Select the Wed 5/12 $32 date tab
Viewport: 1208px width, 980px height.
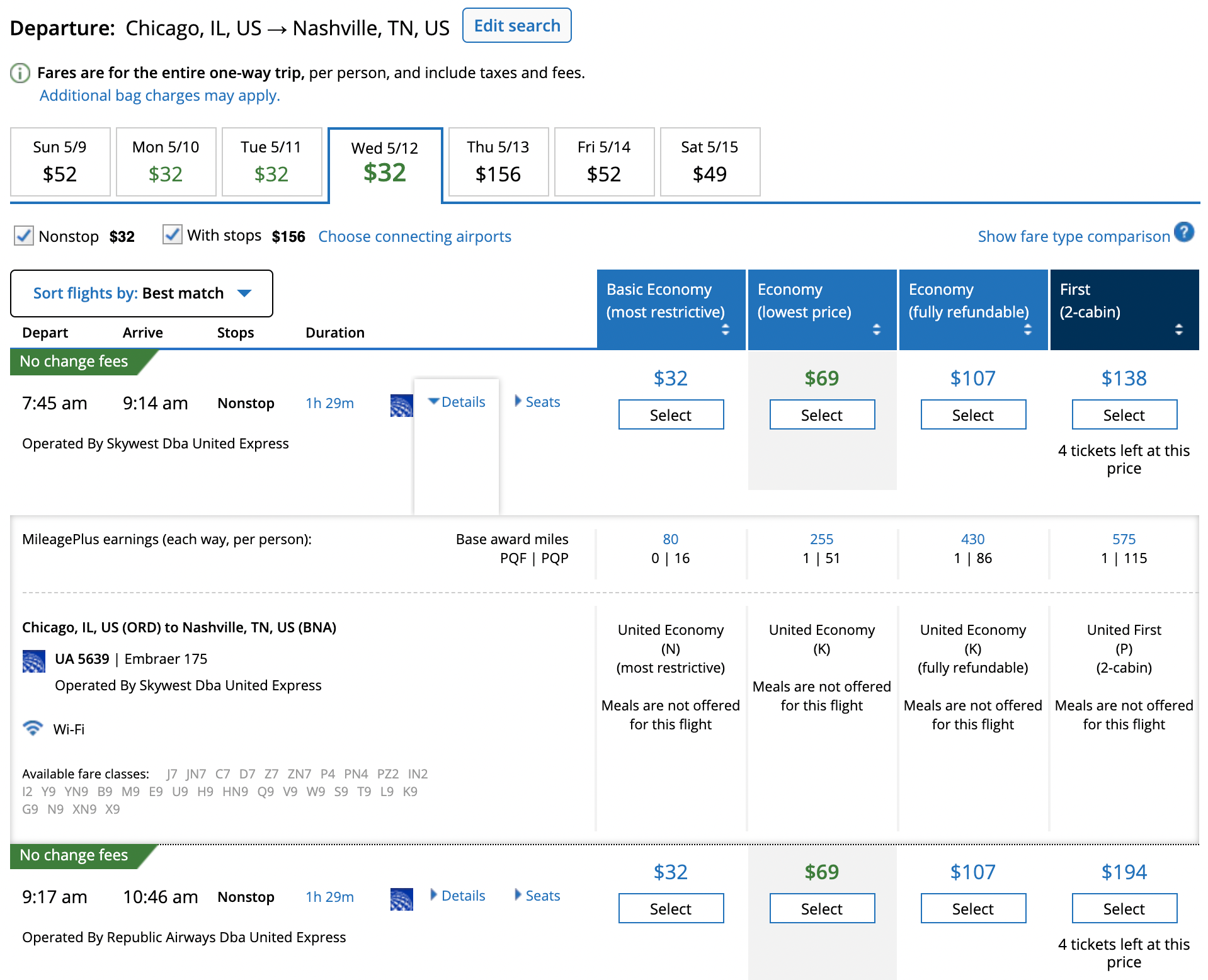click(385, 164)
